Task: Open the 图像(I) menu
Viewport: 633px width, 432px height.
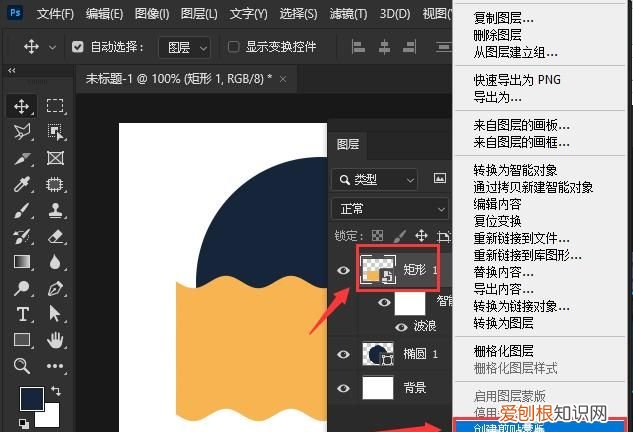Action: (x=152, y=14)
